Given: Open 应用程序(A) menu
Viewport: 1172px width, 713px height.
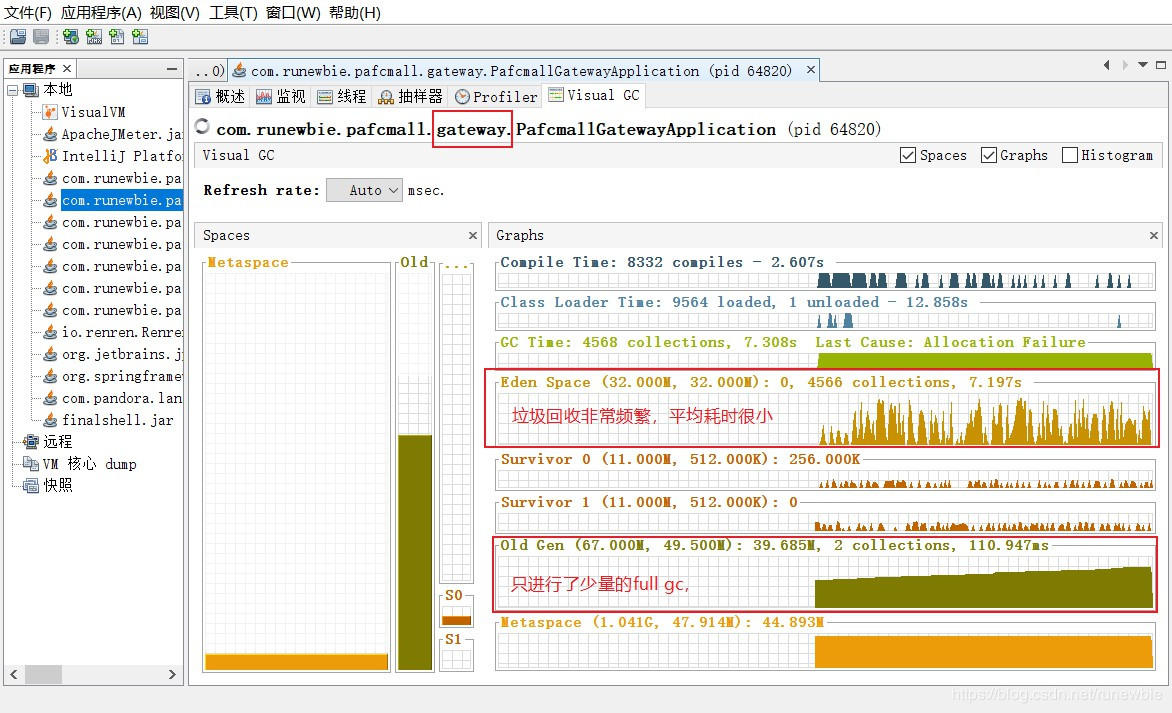Looking at the screenshot, I should coord(101,13).
